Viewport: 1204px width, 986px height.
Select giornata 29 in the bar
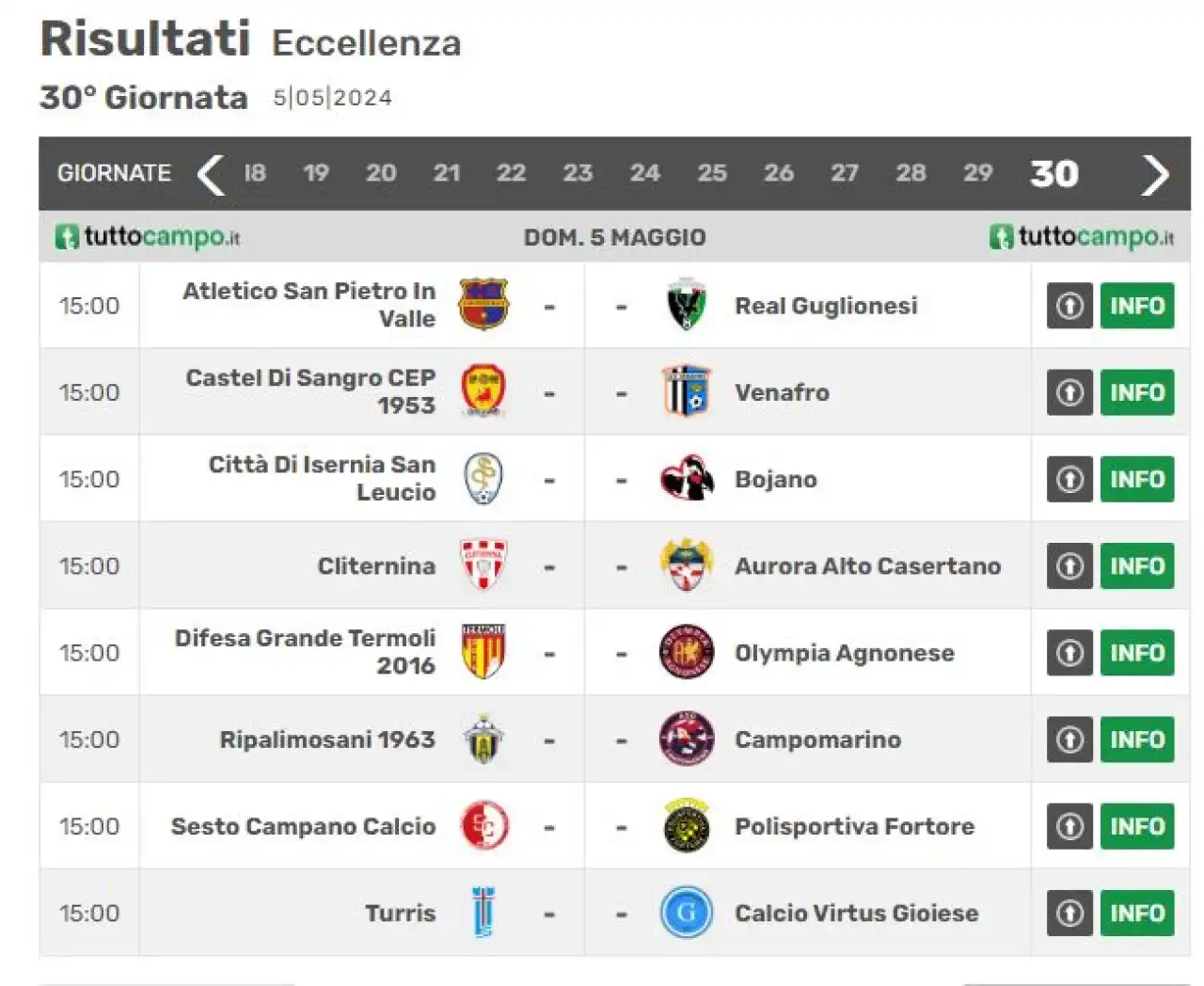977,173
